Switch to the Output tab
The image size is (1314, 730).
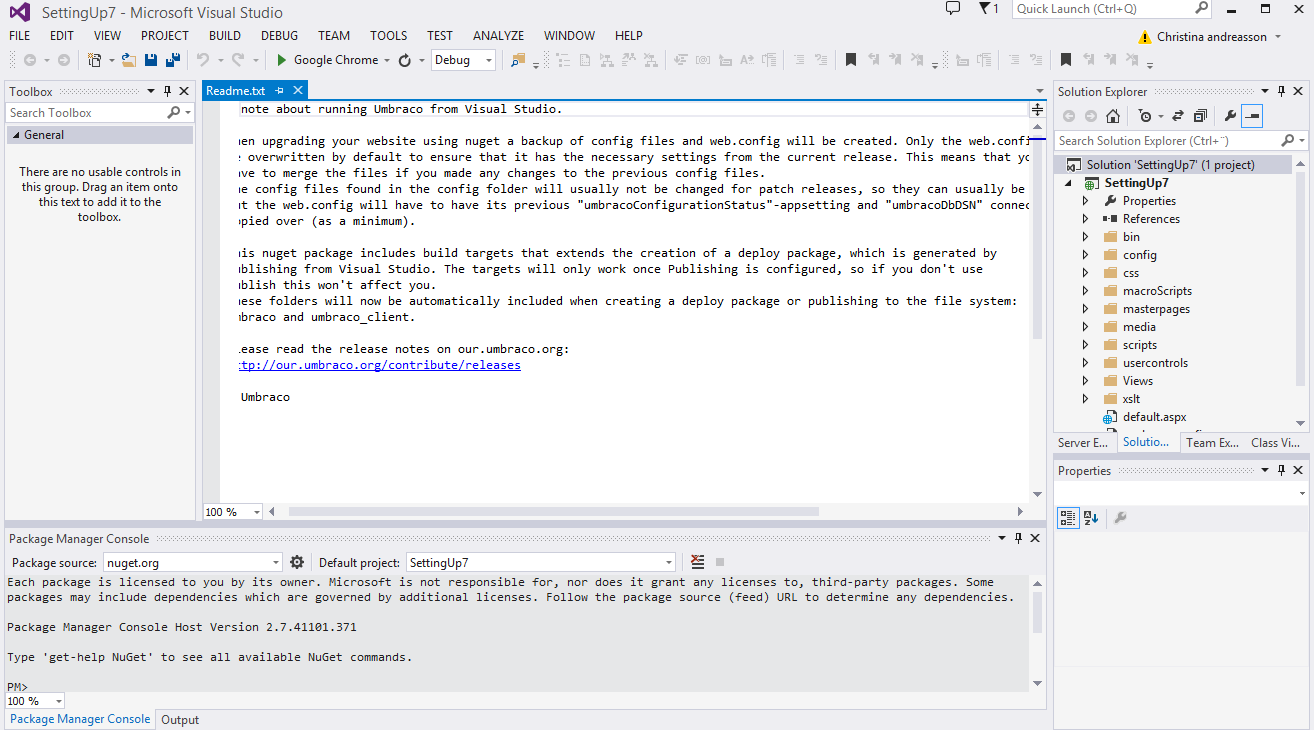pyautogui.click(x=180, y=720)
